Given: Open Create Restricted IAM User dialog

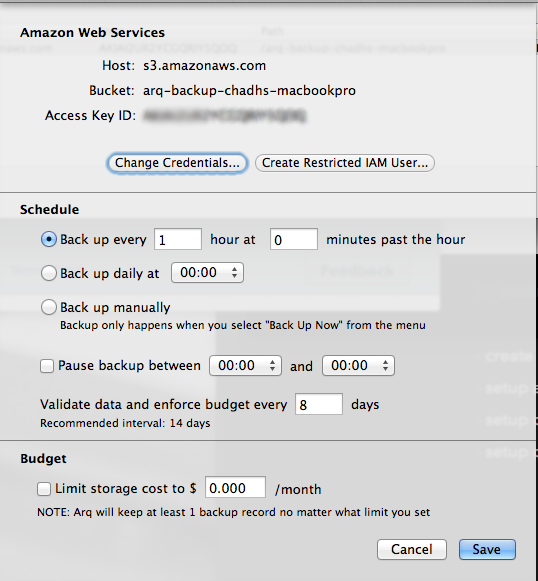Looking at the screenshot, I should pyautogui.click(x=345, y=163).
